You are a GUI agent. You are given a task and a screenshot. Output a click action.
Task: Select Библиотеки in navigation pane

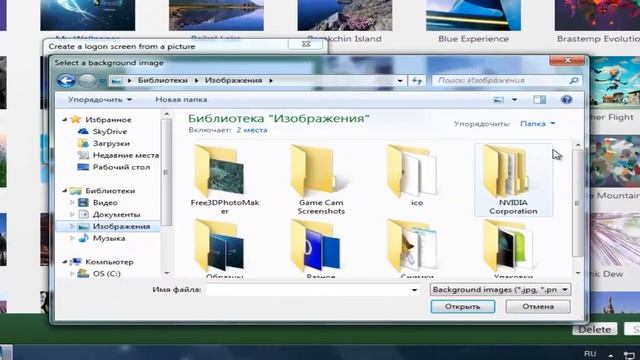pos(110,191)
